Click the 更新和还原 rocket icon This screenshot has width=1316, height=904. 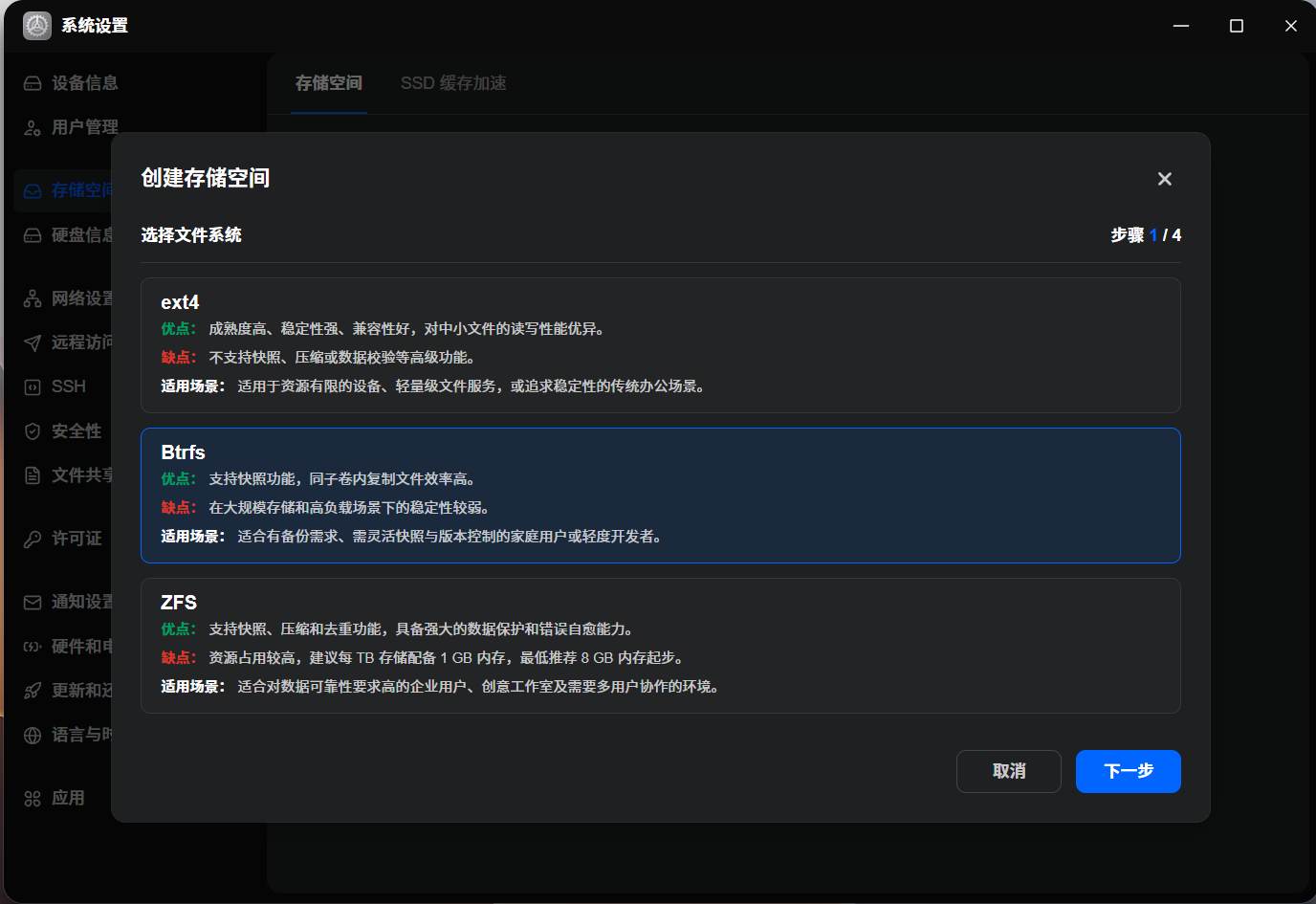tap(33, 691)
